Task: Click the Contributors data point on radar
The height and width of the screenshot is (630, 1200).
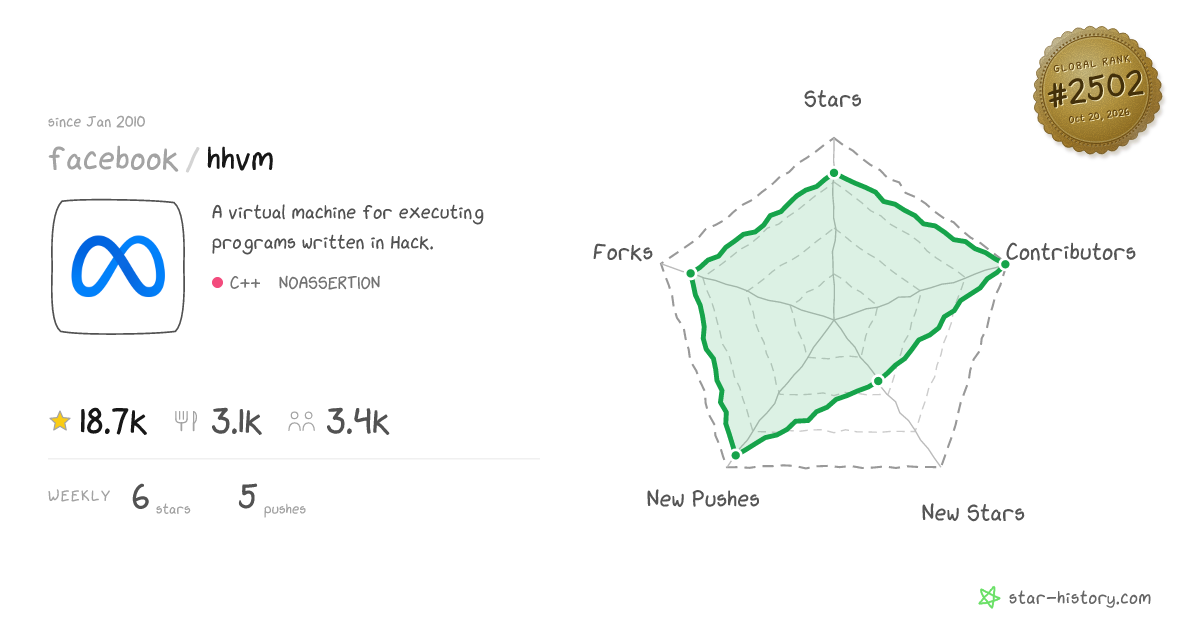Action: pyautogui.click(x=1003, y=262)
